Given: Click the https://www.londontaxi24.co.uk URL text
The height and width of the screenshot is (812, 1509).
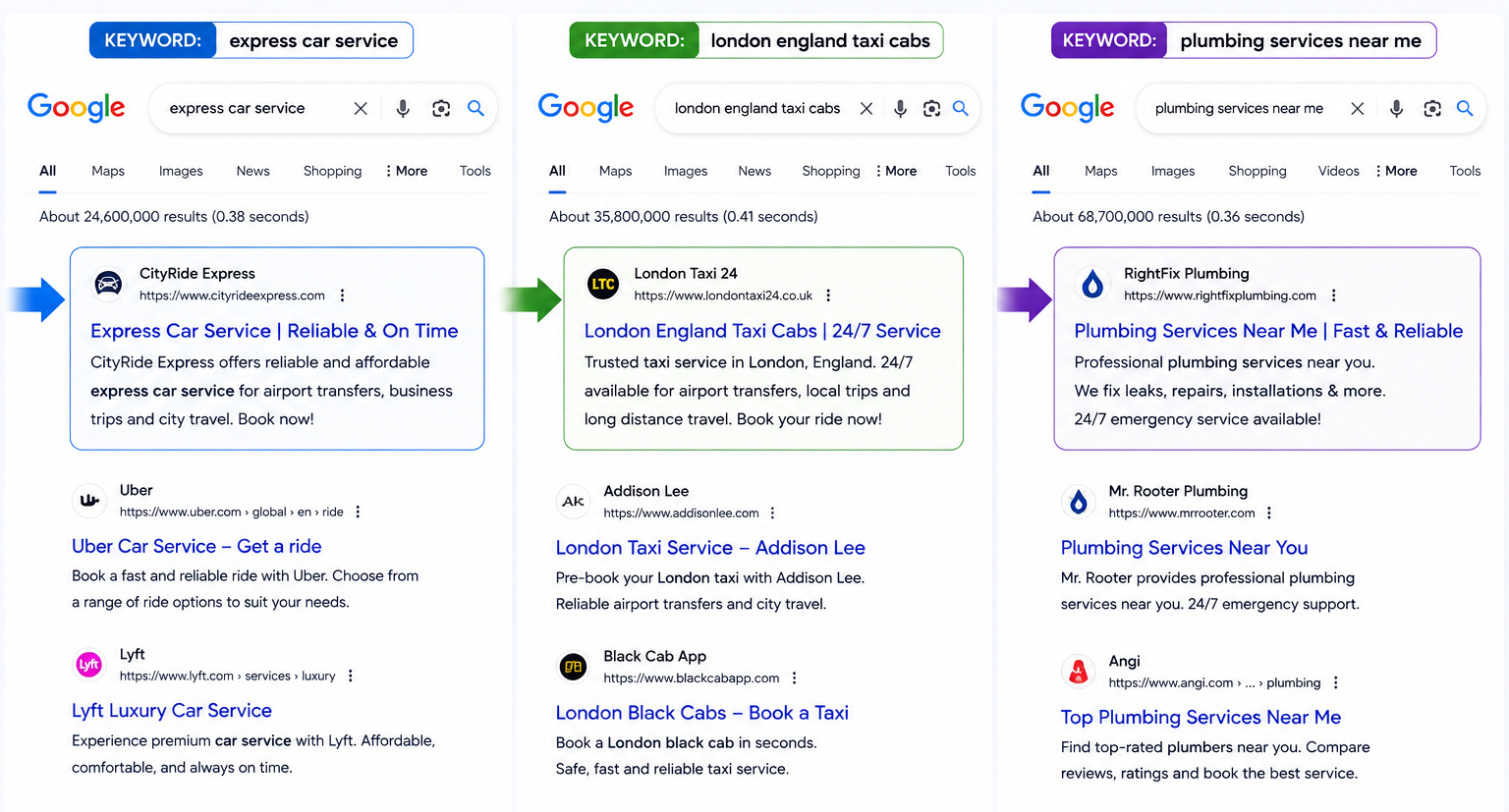Looking at the screenshot, I should 723,296.
